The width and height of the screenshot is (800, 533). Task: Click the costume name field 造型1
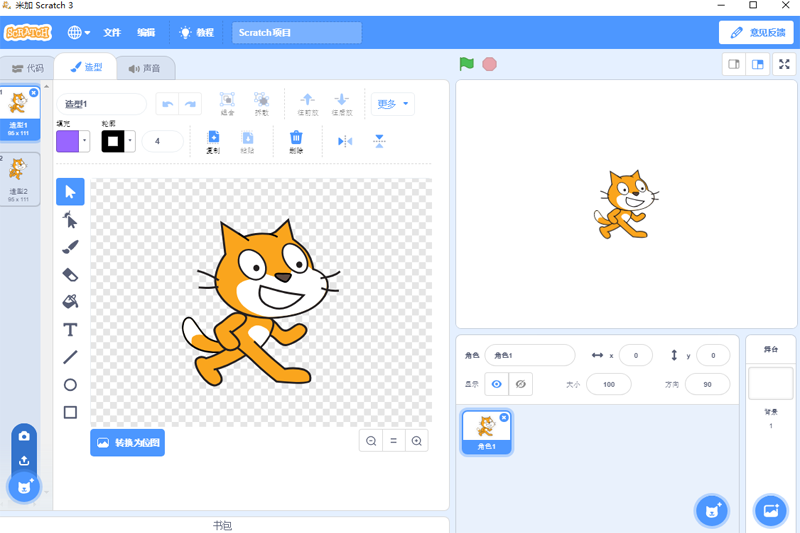(x=102, y=104)
